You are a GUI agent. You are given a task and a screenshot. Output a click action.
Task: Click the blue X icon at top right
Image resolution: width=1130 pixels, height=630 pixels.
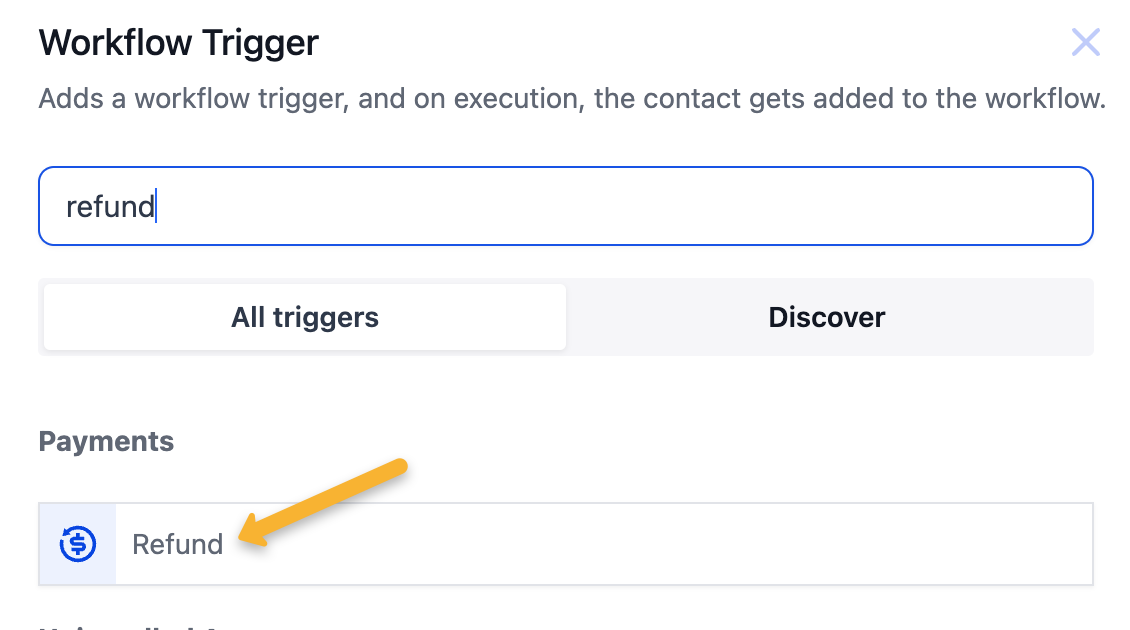1085,43
